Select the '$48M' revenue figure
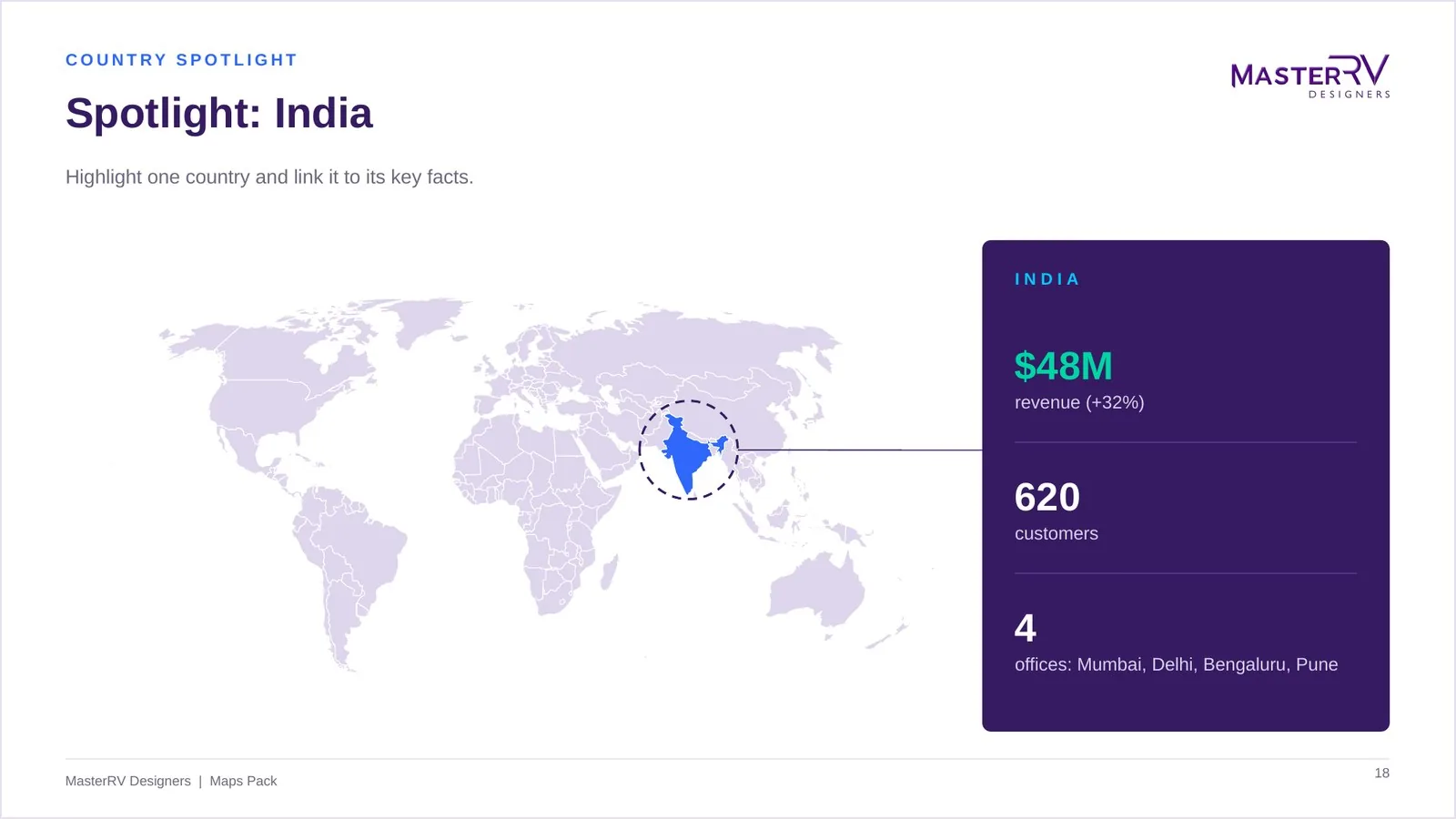This screenshot has width=1456, height=819. coord(1064,366)
